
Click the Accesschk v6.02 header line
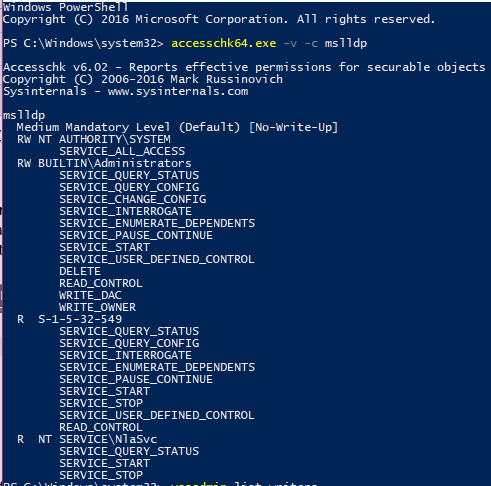pyautogui.click(x=244, y=67)
